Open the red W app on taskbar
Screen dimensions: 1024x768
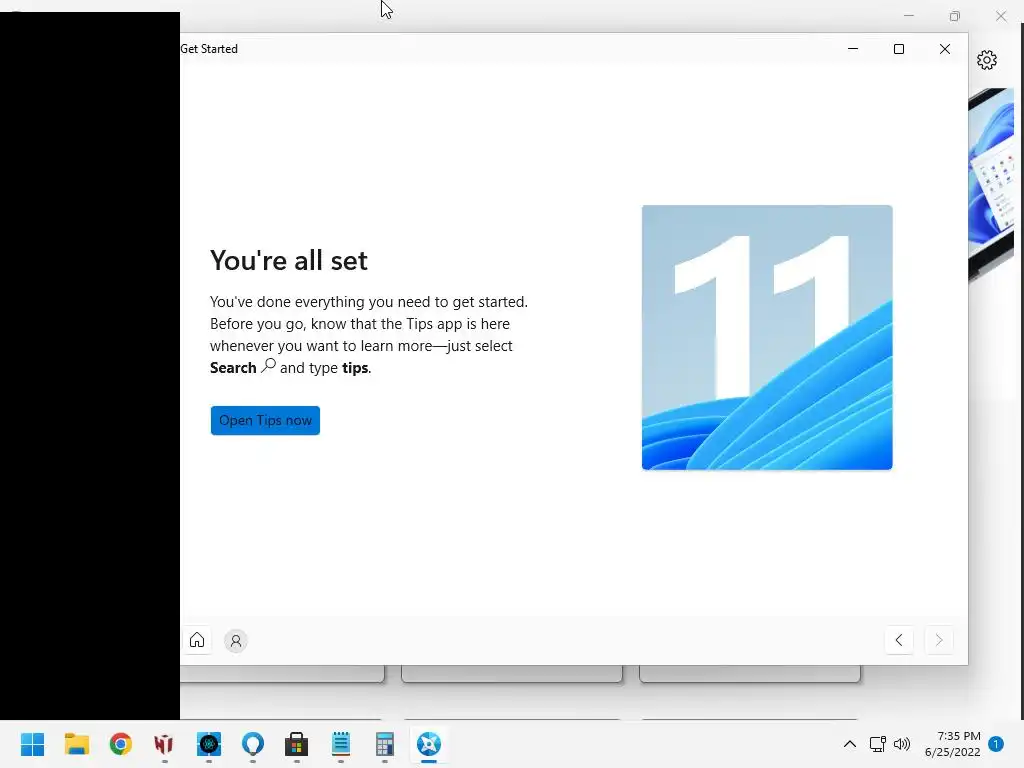(x=164, y=744)
